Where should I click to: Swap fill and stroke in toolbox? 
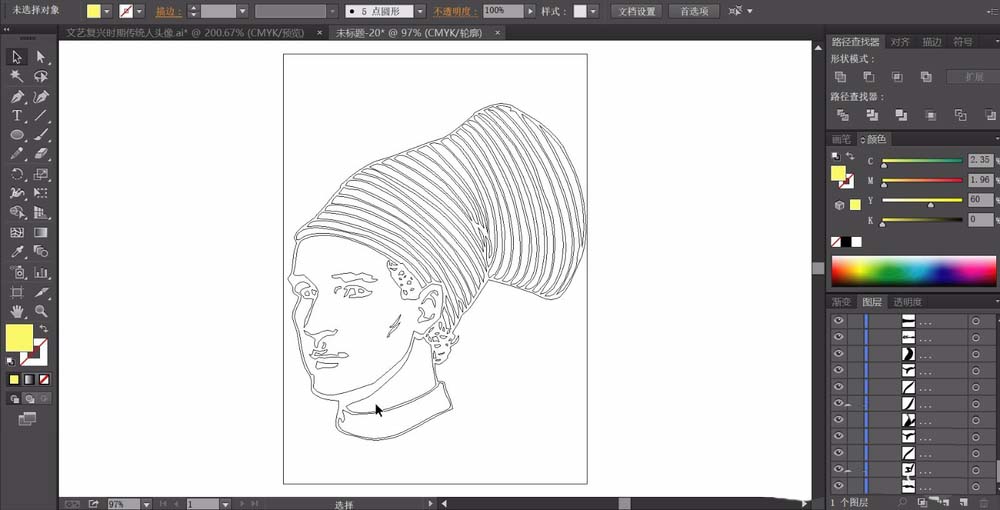(x=43, y=328)
